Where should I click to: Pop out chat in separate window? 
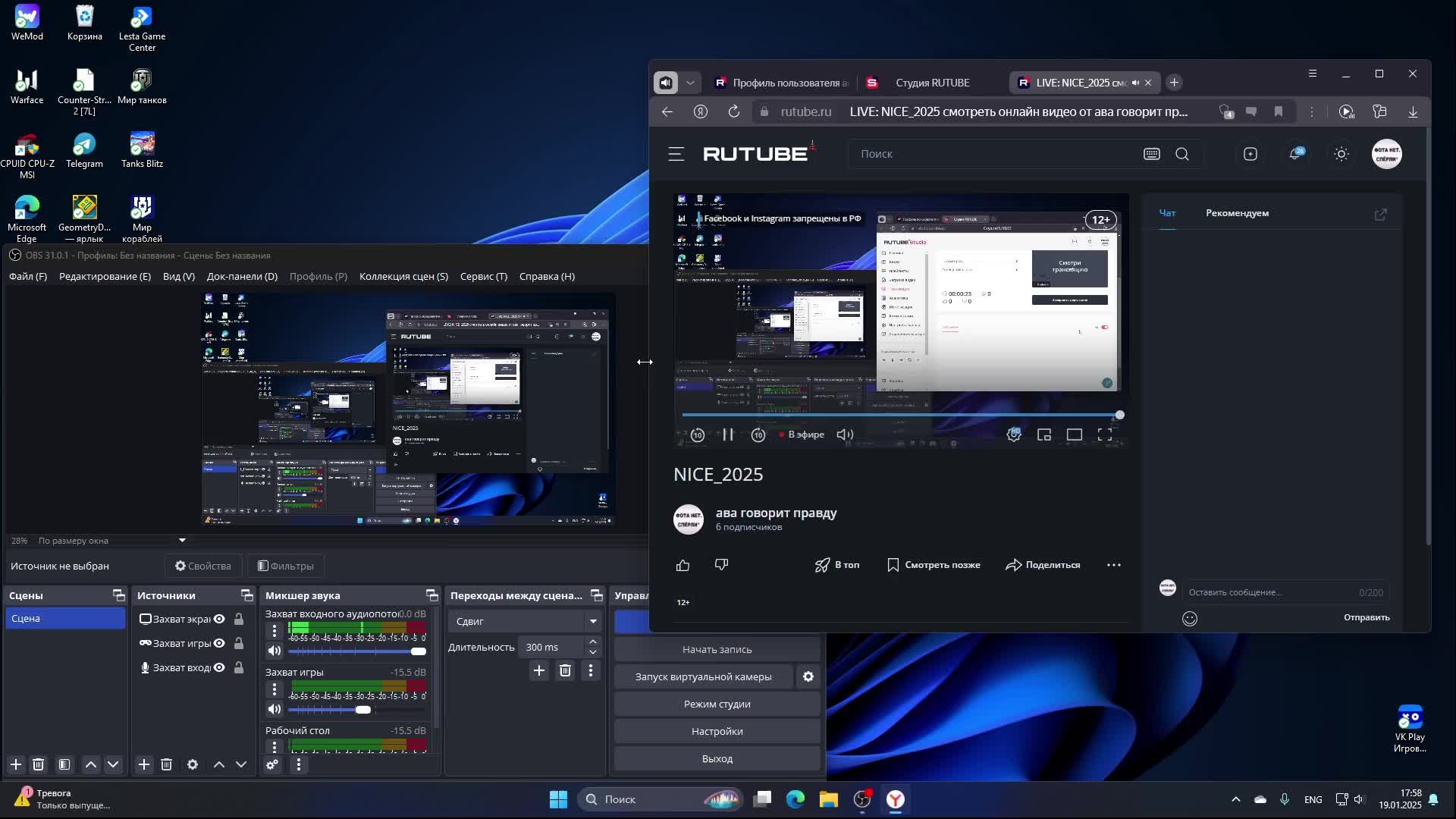click(x=1380, y=215)
